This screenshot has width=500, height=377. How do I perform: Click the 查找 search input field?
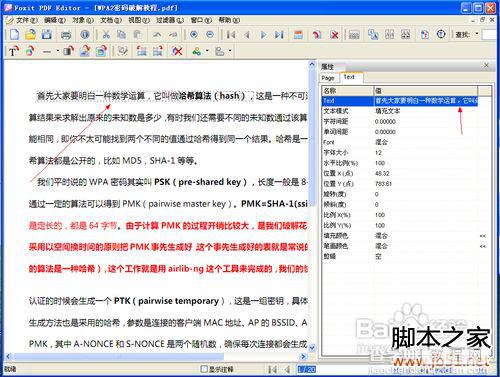pos(490,34)
